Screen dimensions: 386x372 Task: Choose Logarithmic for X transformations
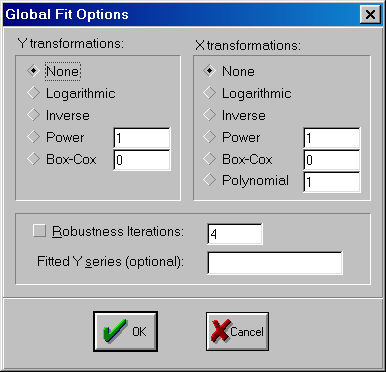click(x=209, y=93)
